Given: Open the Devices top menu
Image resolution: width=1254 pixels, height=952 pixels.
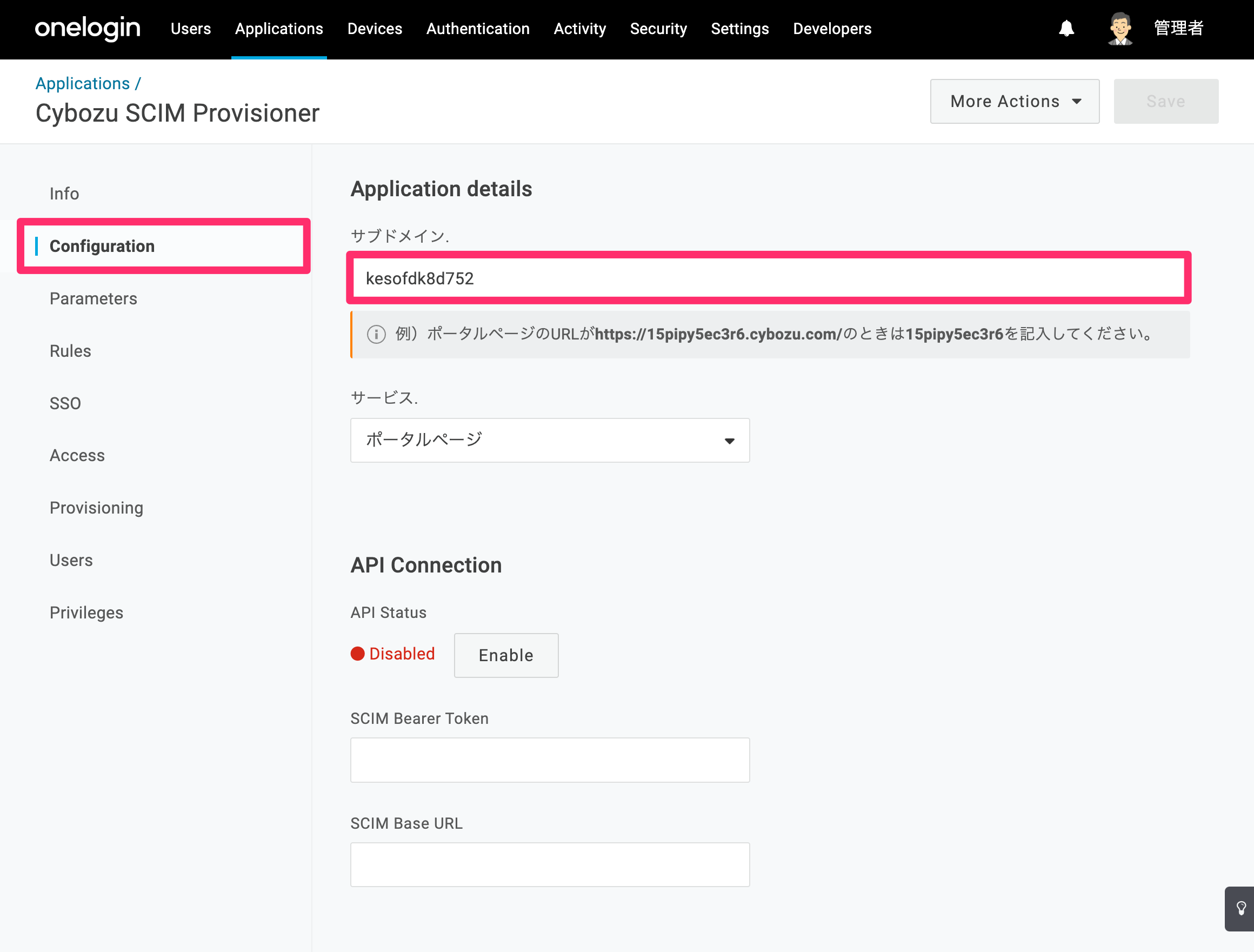Looking at the screenshot, I should 375,28.
